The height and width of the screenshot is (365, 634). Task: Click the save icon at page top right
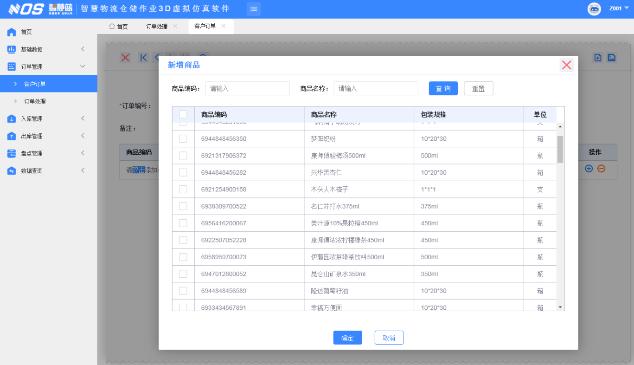click(612, 57)
